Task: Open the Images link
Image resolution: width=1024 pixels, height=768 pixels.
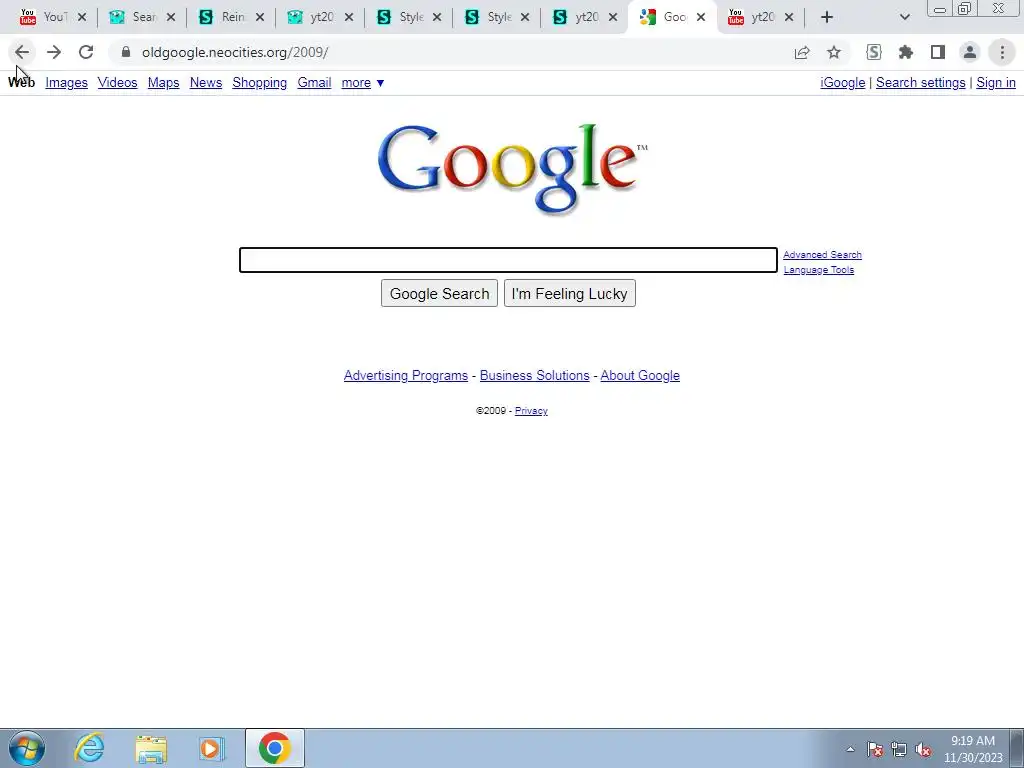Action: coord(67,83)
